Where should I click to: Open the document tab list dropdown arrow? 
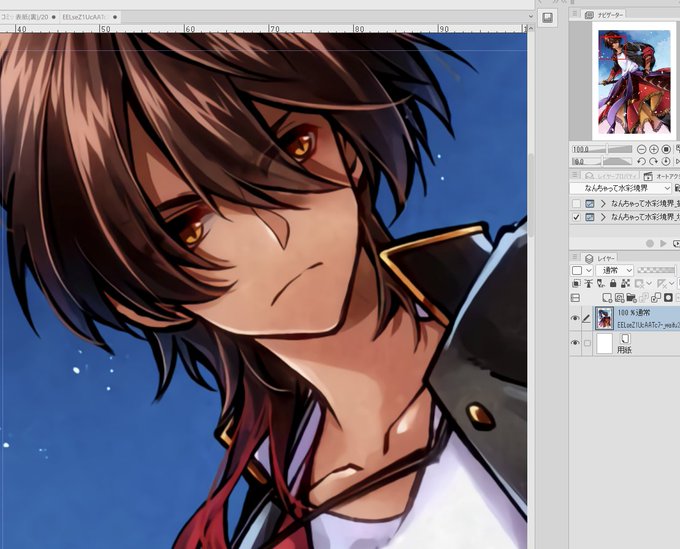(530, 17)
